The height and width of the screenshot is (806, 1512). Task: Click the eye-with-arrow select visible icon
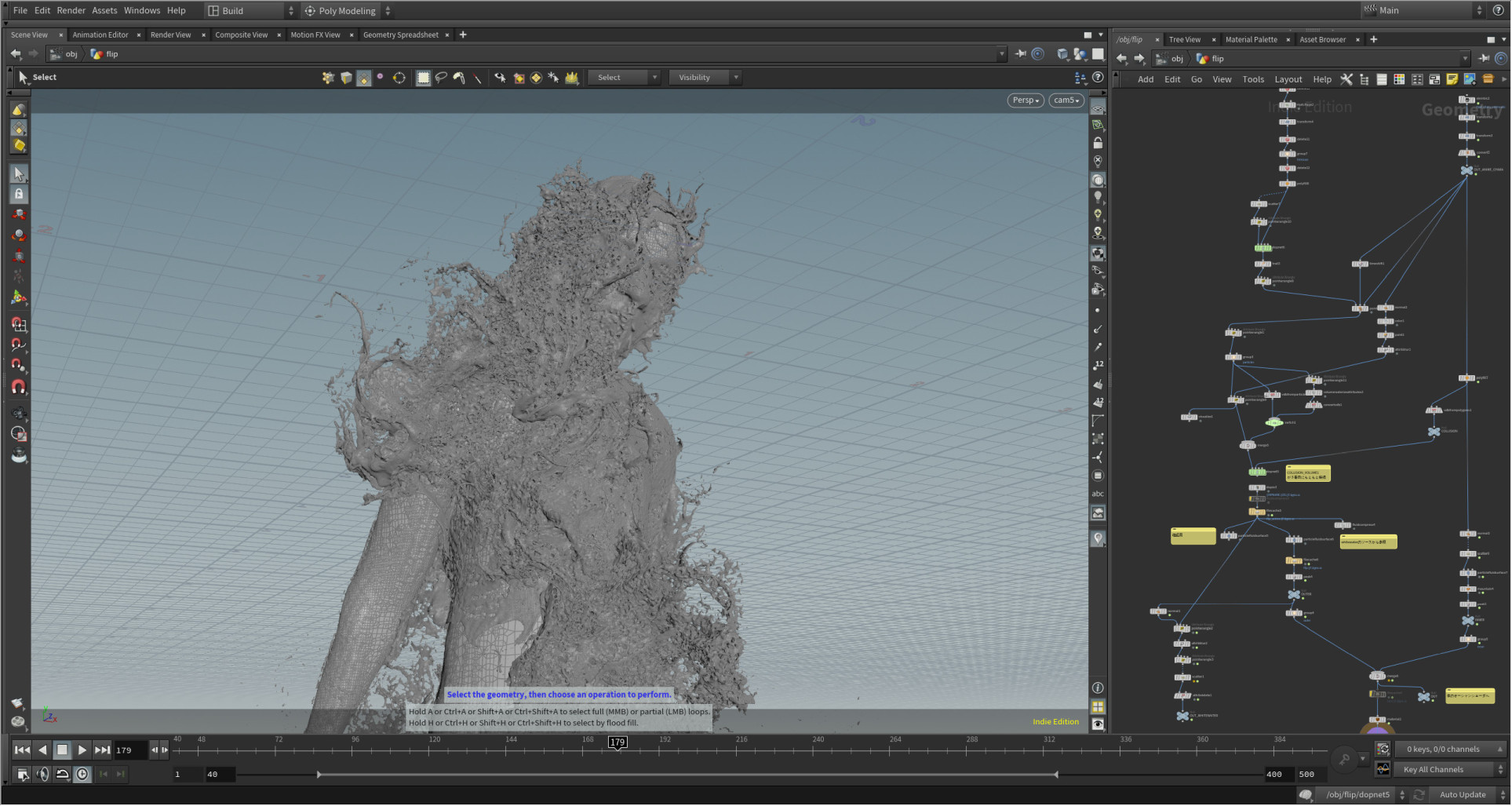[x=499, y=78]
